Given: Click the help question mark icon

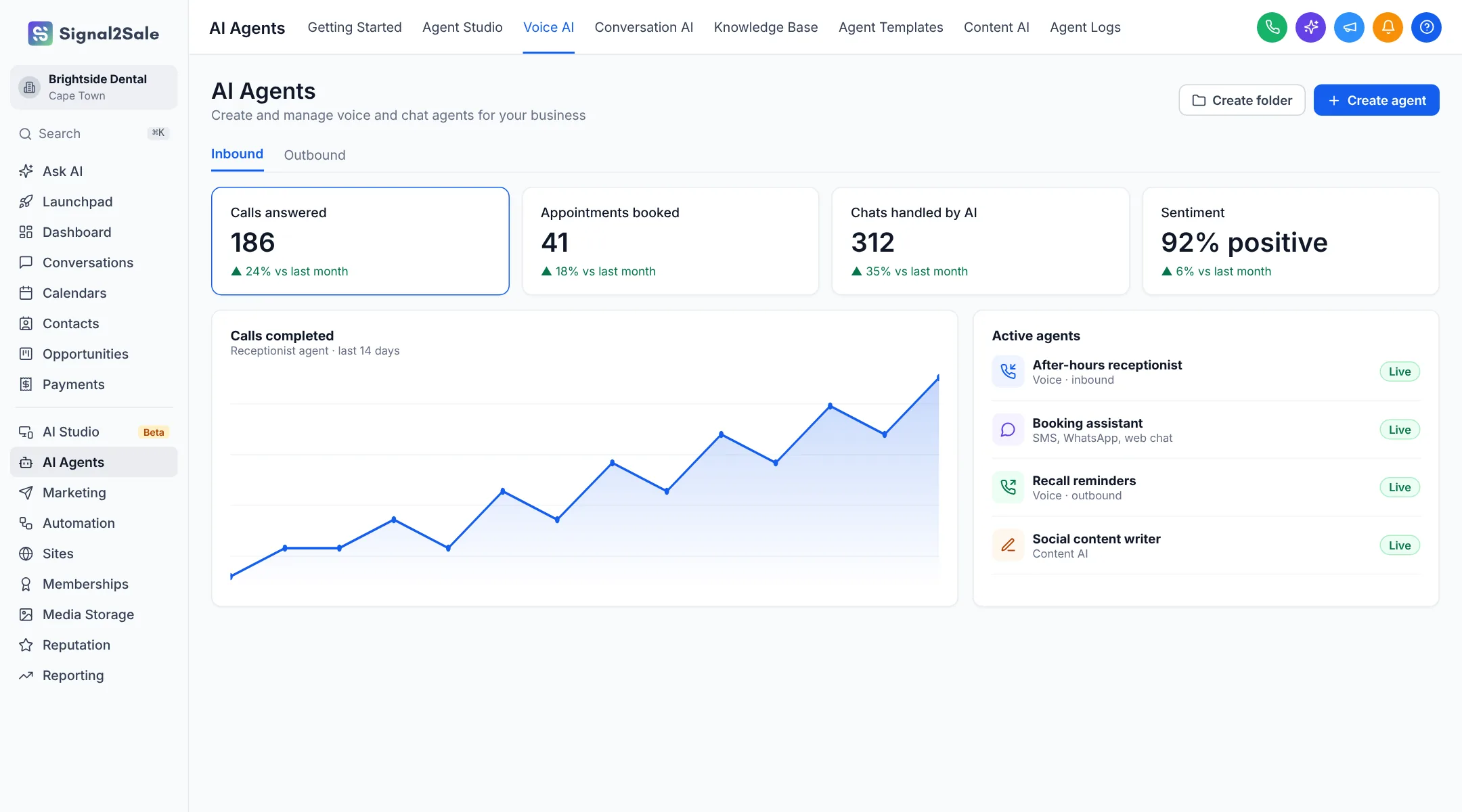Looking at the screenshot, I should (x=1426, y=27).
